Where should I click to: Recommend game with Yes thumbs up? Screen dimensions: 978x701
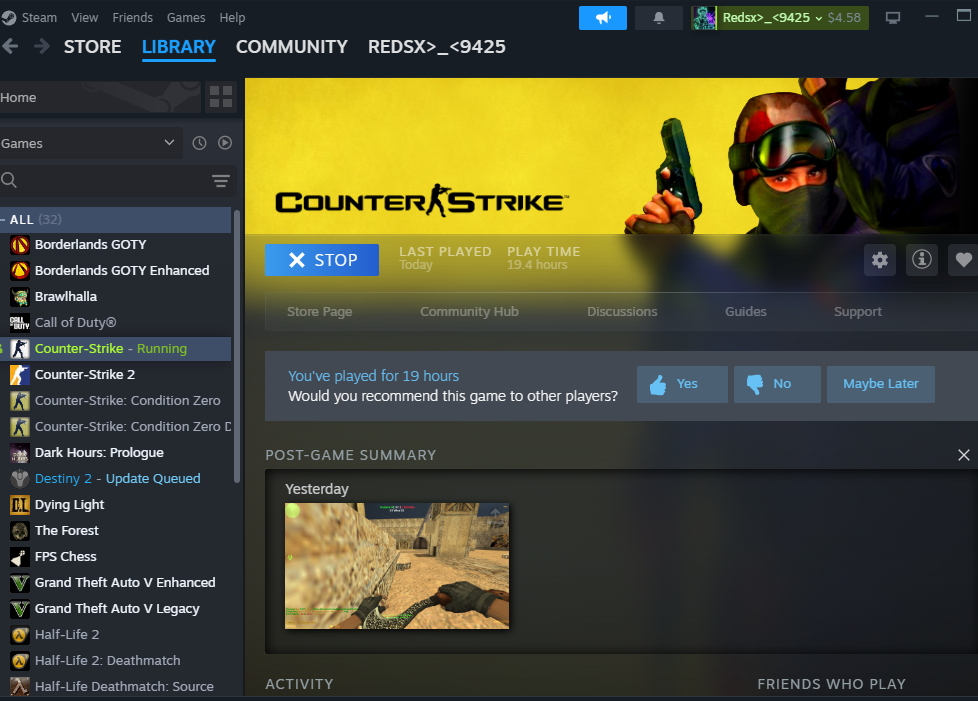682,384
